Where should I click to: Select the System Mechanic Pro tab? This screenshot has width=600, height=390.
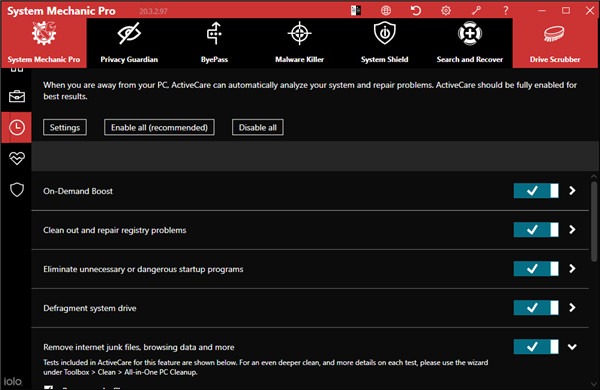44,43
